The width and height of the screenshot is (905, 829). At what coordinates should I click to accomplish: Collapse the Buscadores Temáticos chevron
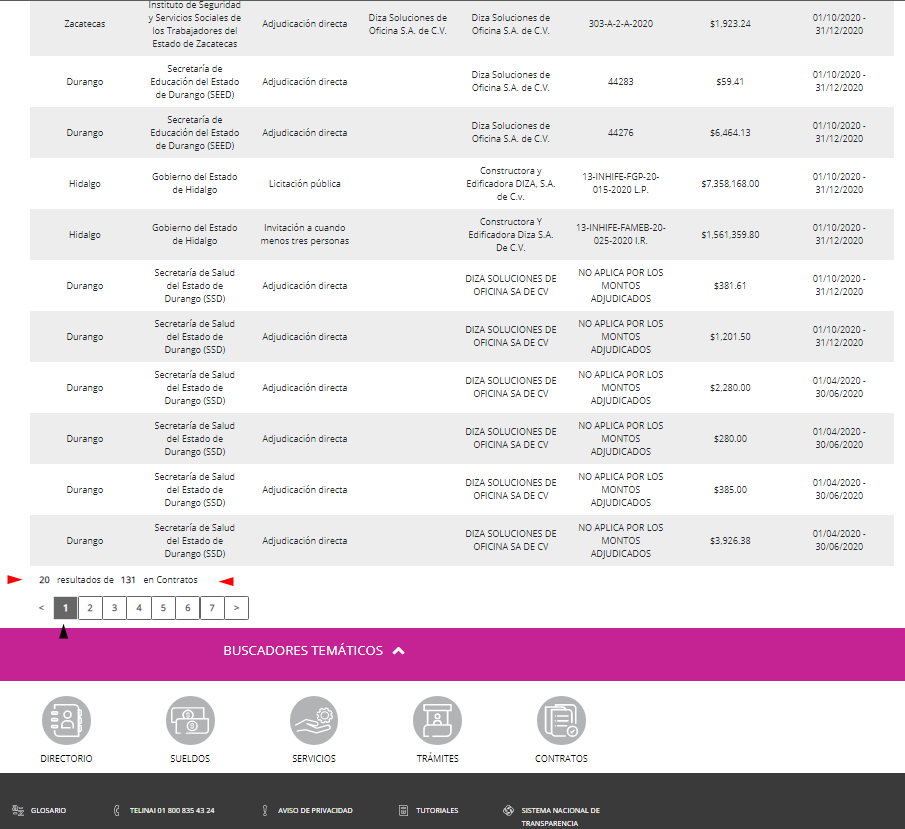(398, 651)
